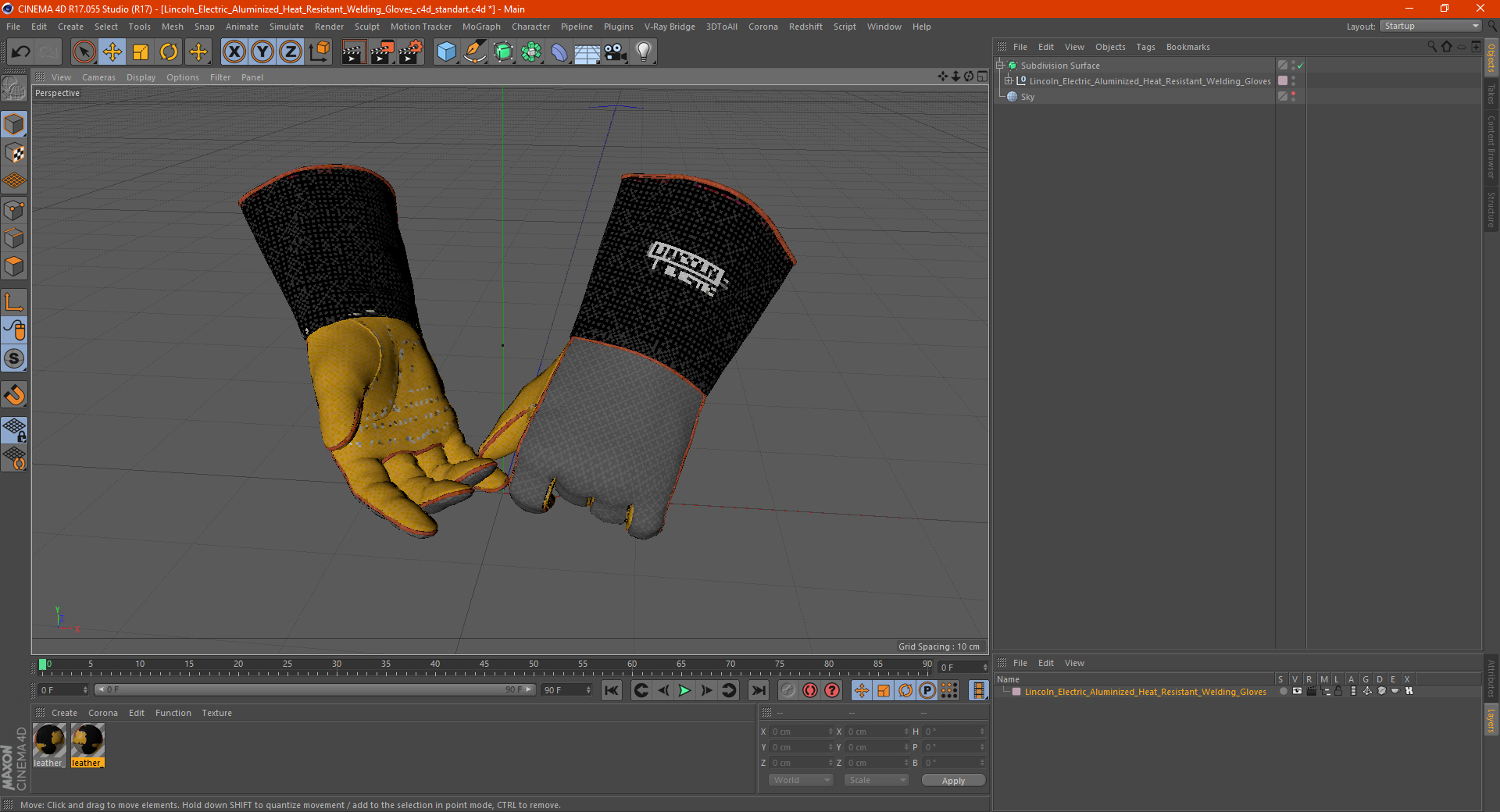Add a Camera object icon
This screenshot has width=1500, height=812.
click(x=616, y=52)
